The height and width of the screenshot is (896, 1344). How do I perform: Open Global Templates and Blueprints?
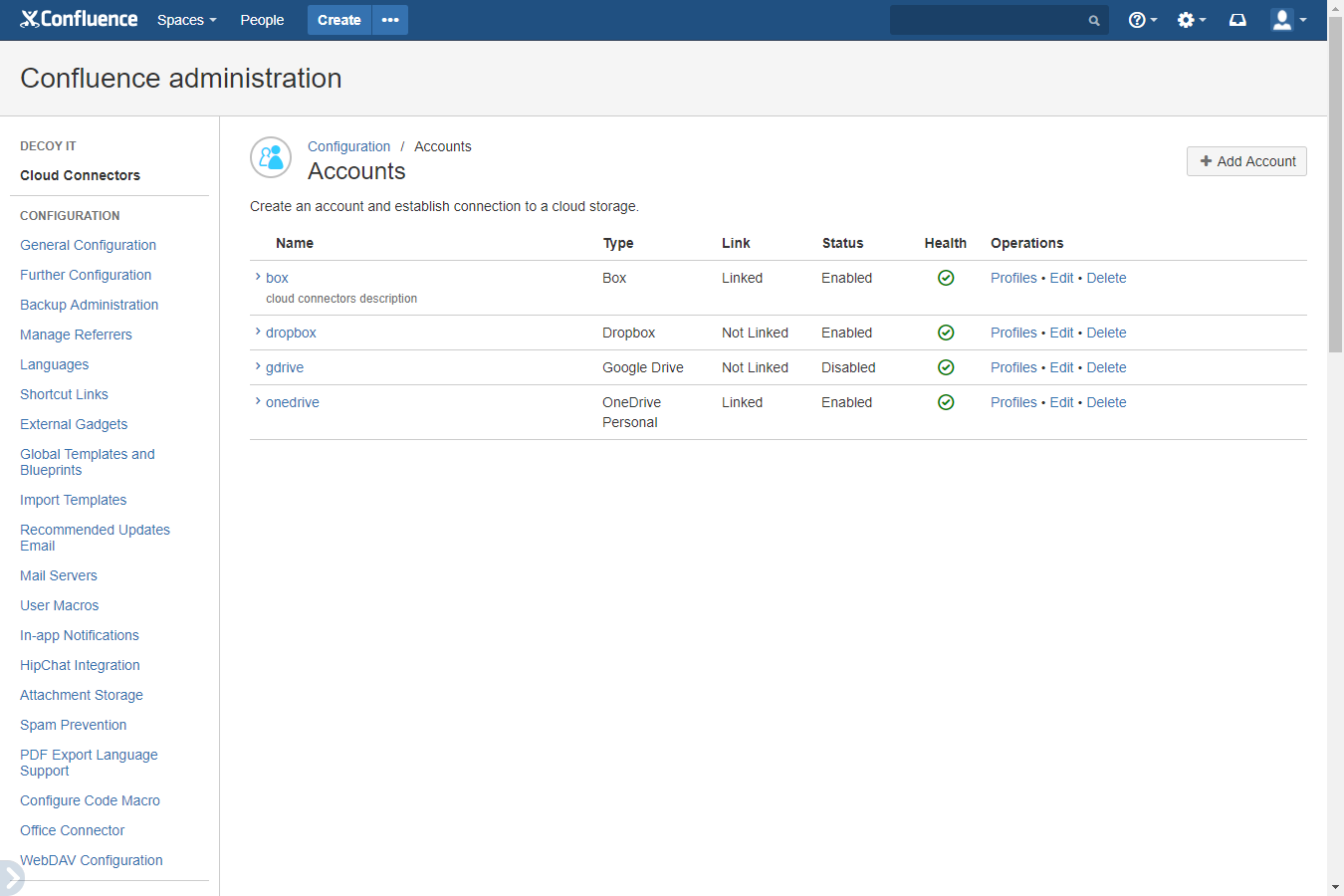pyautogui.click(x=88, y=462)
